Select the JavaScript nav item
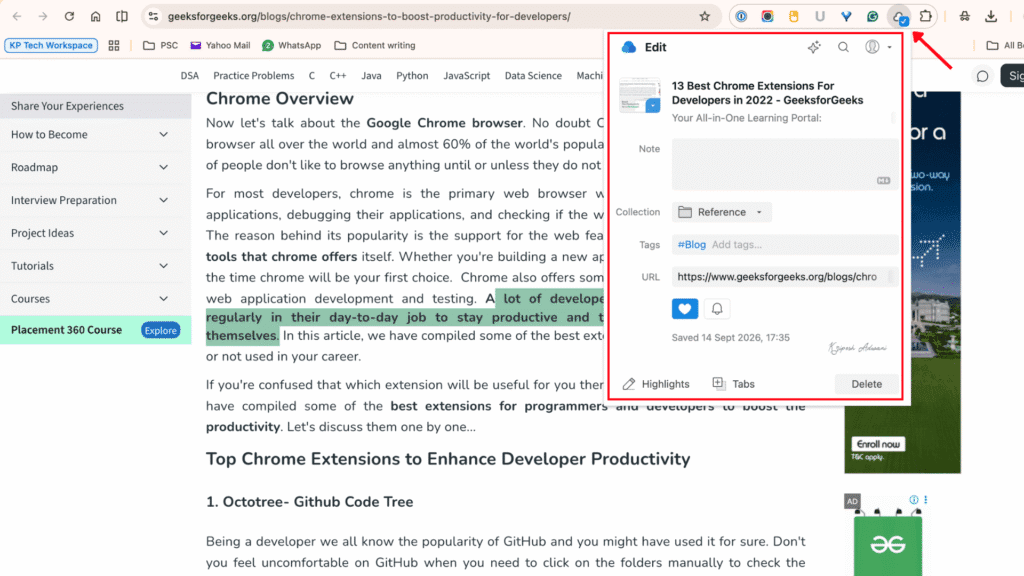The height and width of the screenshot is (576, 1024). tap(466, 76)
